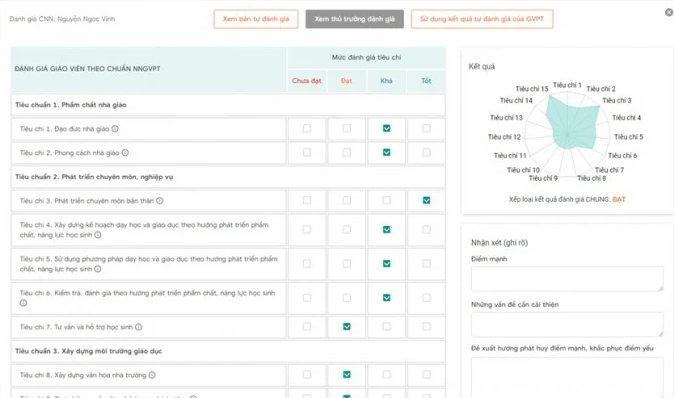The image size is (674, 398).
Task: Click the Đề xuất hướng phát huy điểm mạnh field
Action: coord(567,377)
